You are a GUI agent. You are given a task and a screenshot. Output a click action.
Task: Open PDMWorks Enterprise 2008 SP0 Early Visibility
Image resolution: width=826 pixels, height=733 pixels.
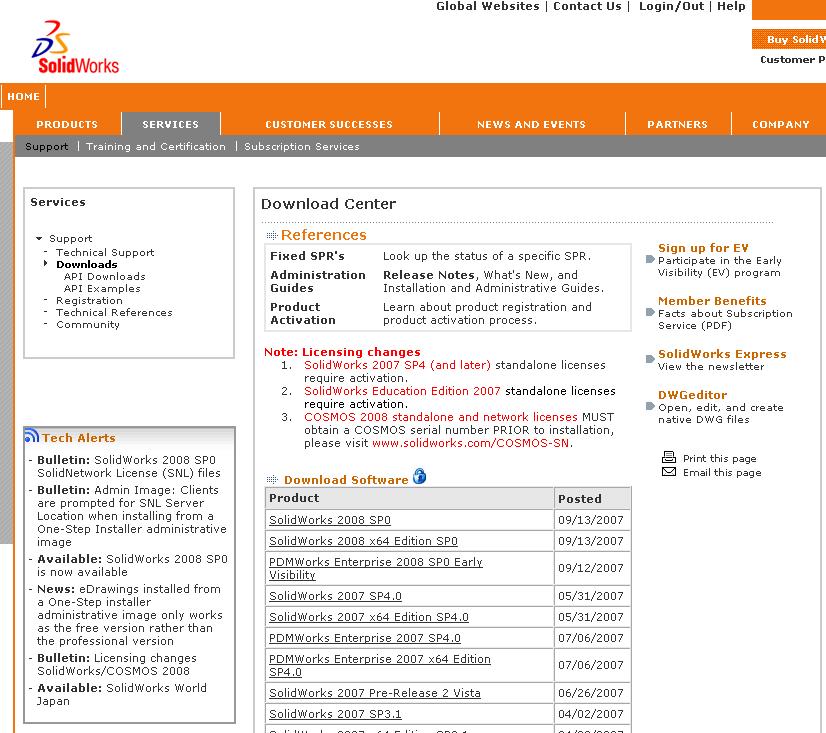[376, 569]
